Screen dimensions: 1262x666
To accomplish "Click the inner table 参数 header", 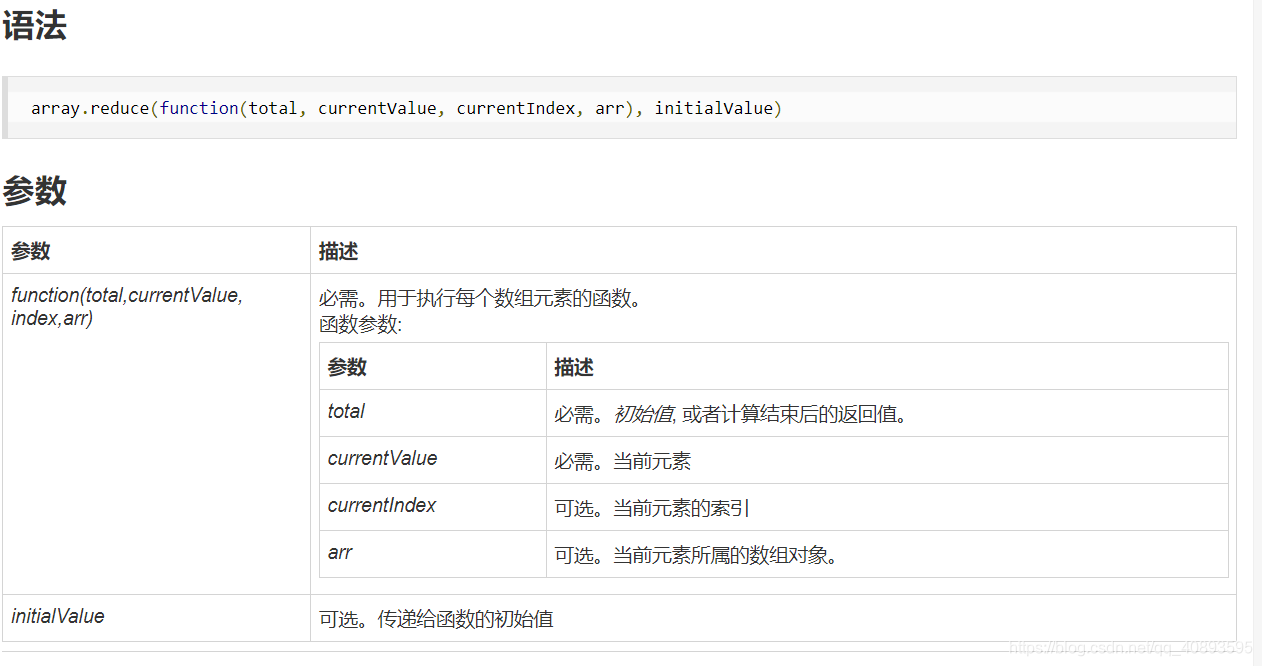I will (x=347, y=367).
